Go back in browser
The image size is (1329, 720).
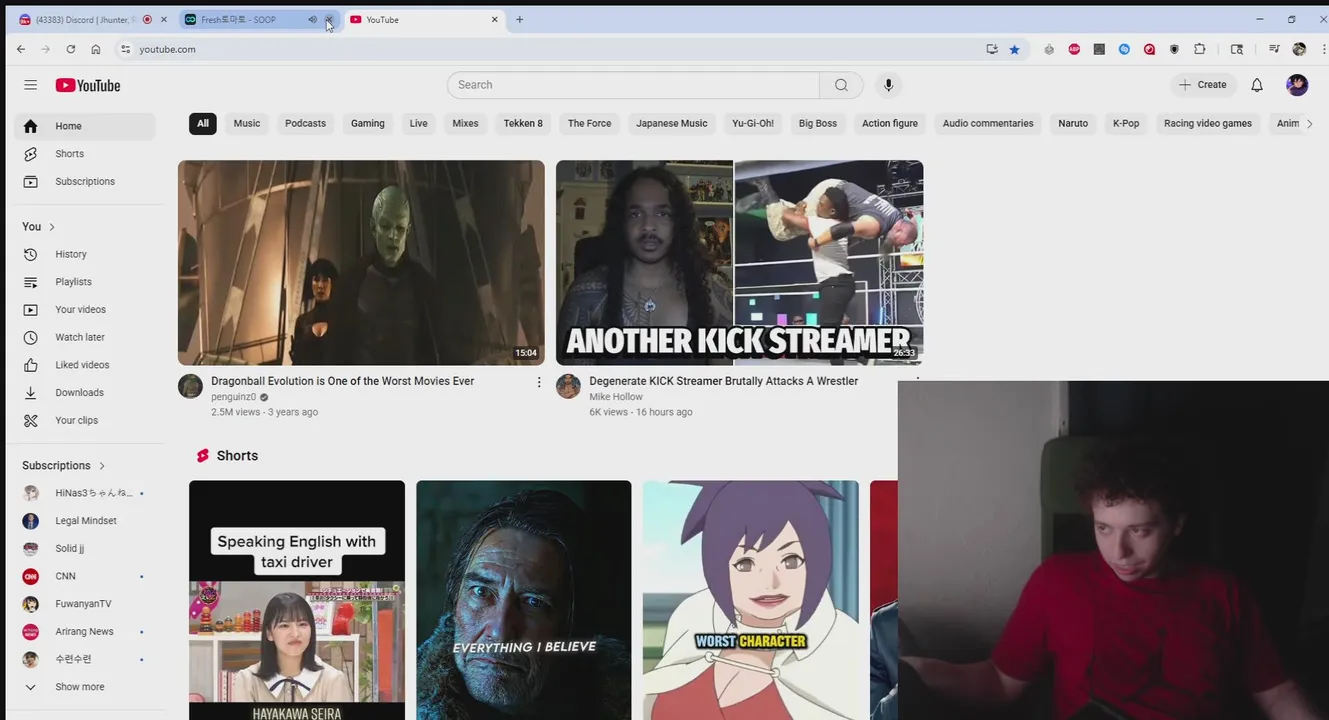click(x=21, y=49)
